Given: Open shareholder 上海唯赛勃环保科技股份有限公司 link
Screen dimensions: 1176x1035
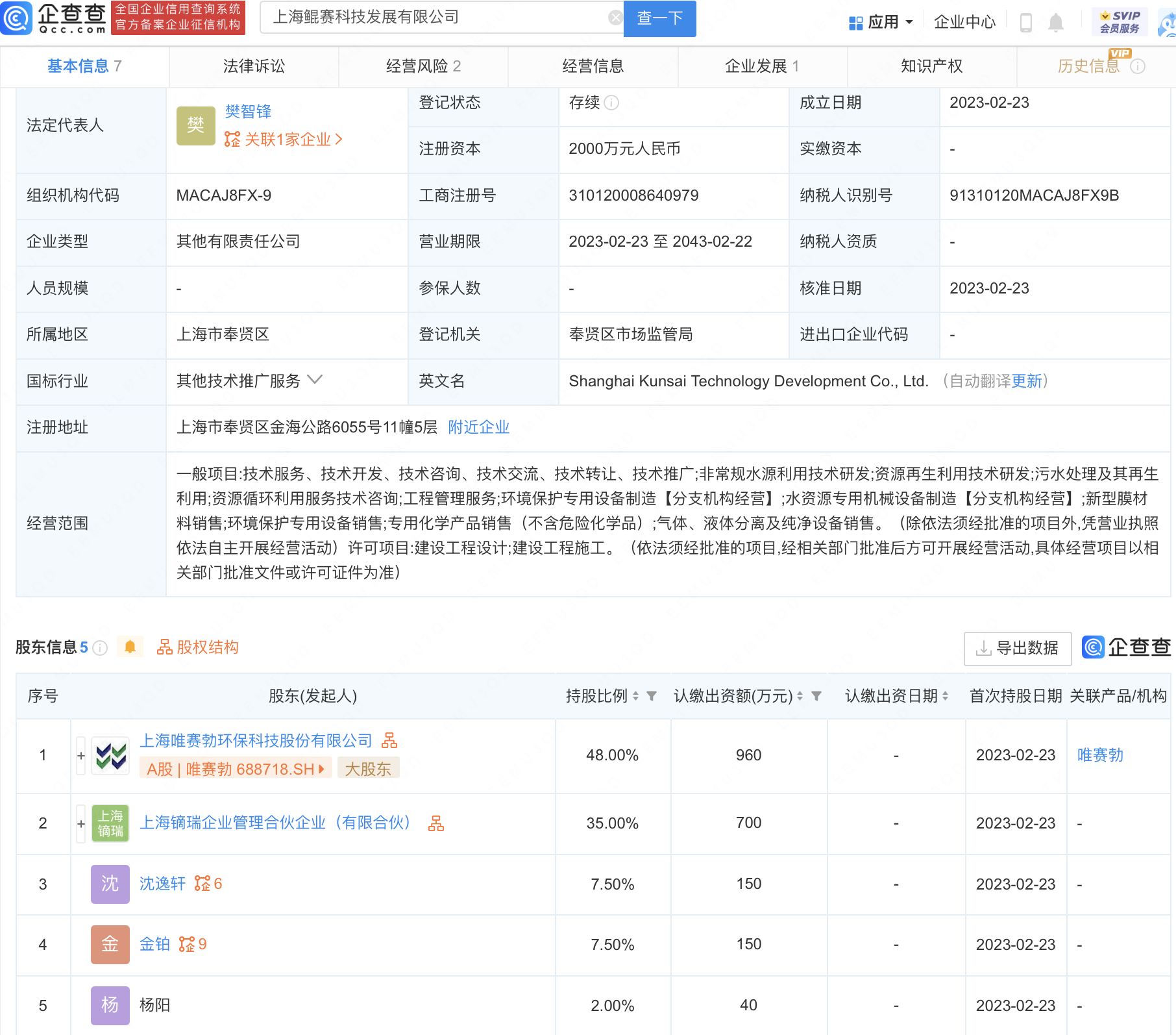Looking at the screenshot, I should pos(256,741).
